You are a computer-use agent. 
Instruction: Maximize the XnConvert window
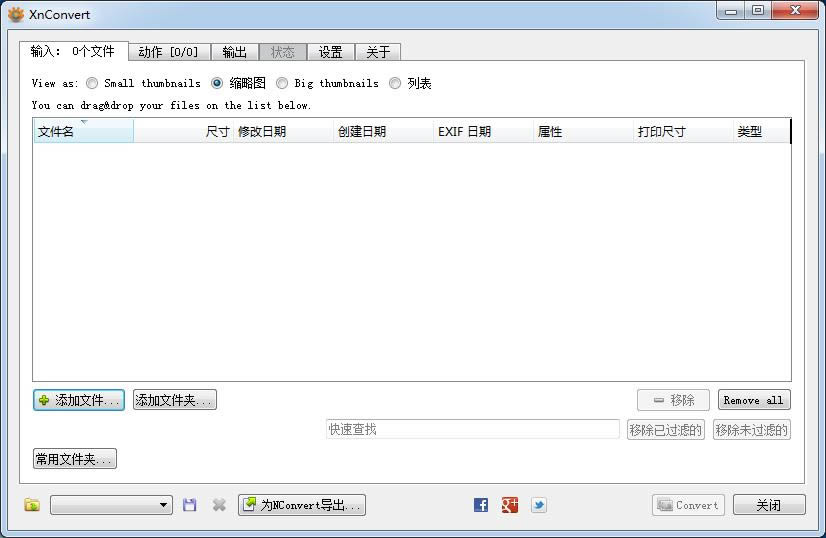coord(758,10)
